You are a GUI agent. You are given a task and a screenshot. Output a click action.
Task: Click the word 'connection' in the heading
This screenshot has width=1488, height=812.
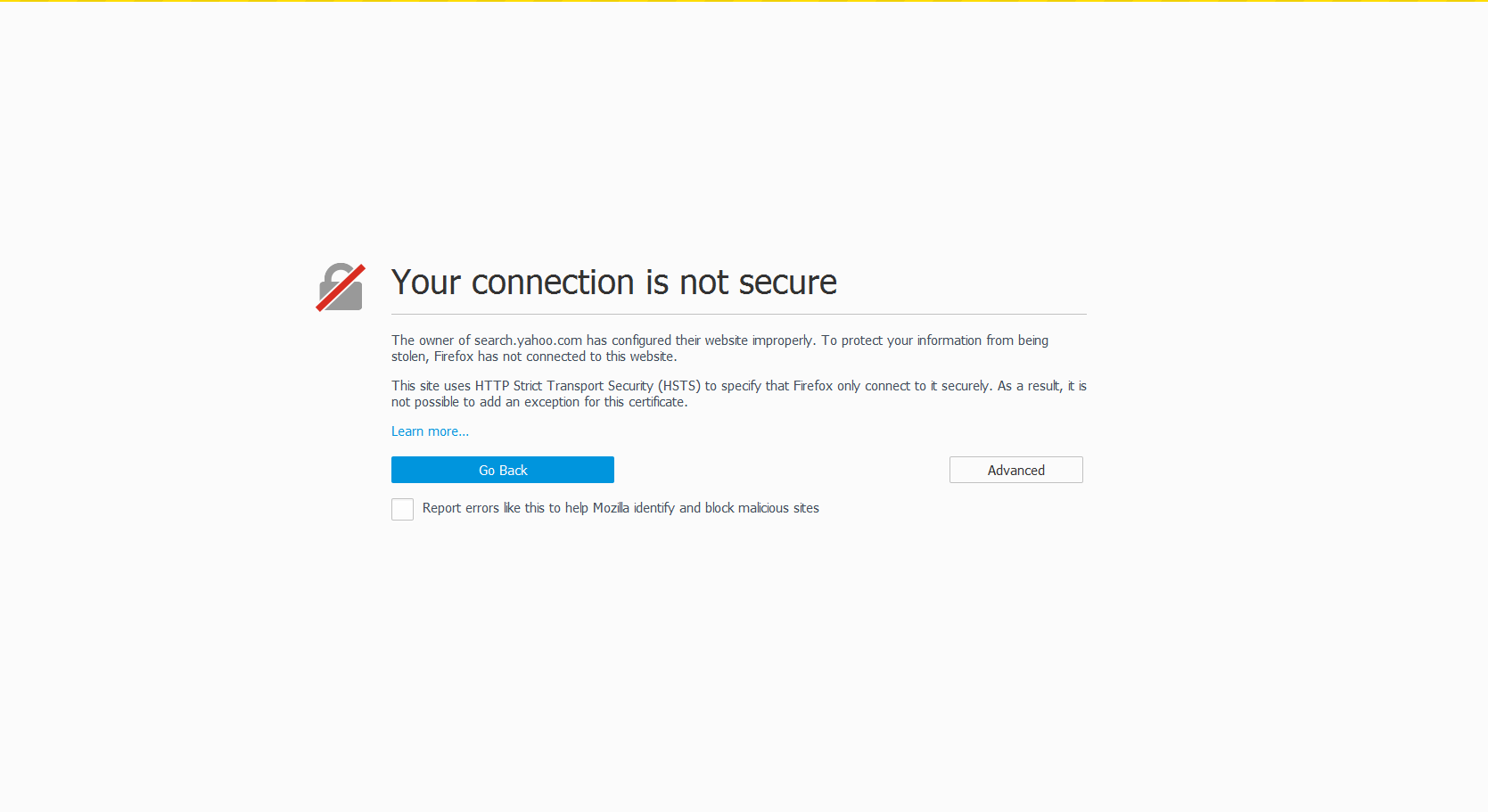click(553, 283)
